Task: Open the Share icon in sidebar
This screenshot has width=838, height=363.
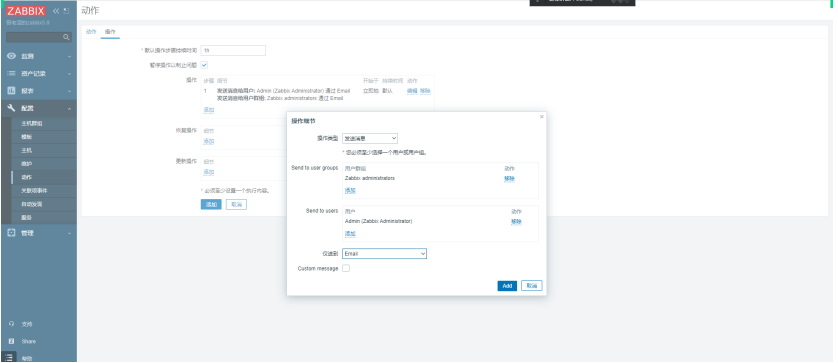Action: [11, 341]
